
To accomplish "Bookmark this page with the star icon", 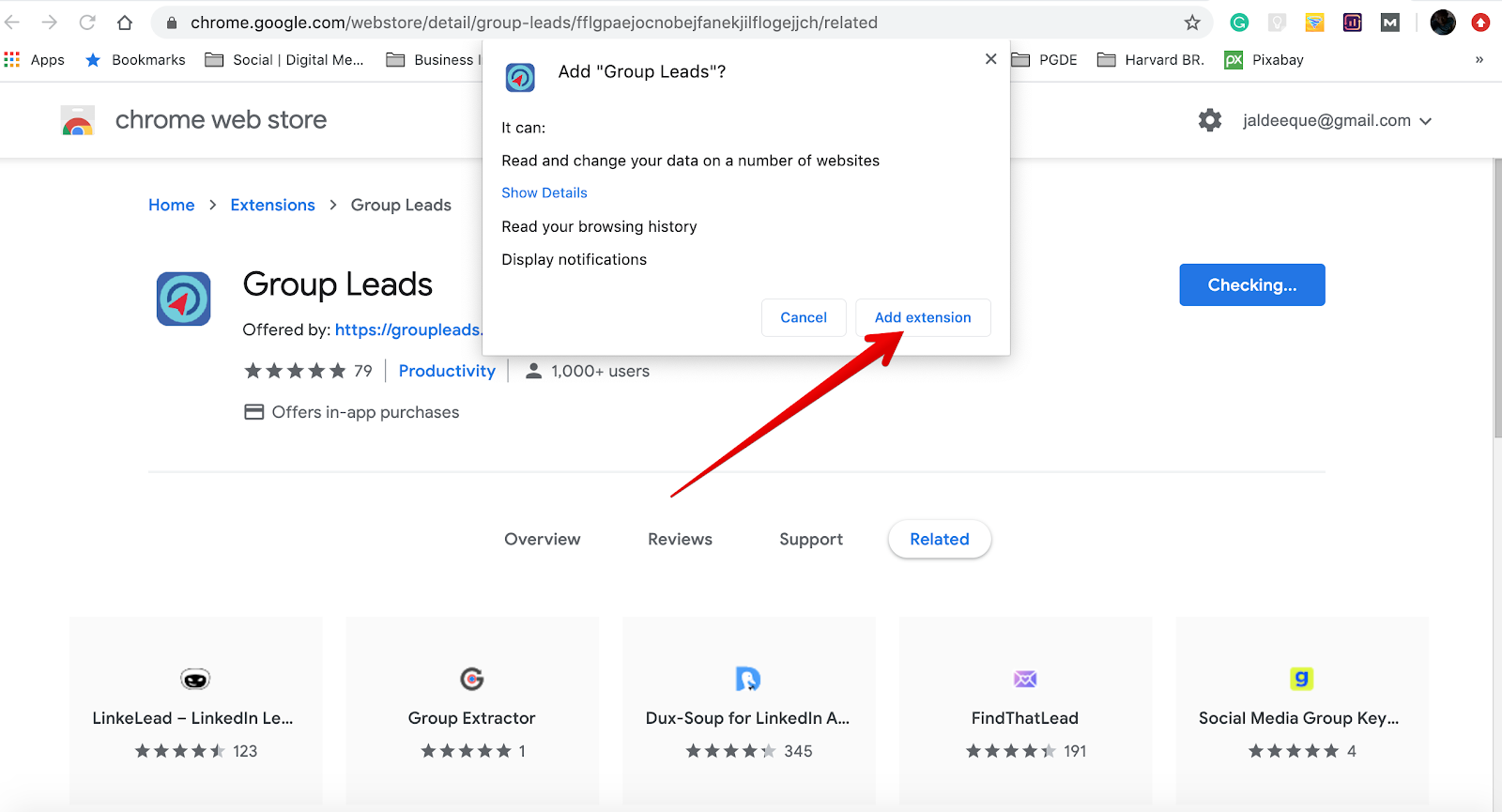I will point(1192,23).
